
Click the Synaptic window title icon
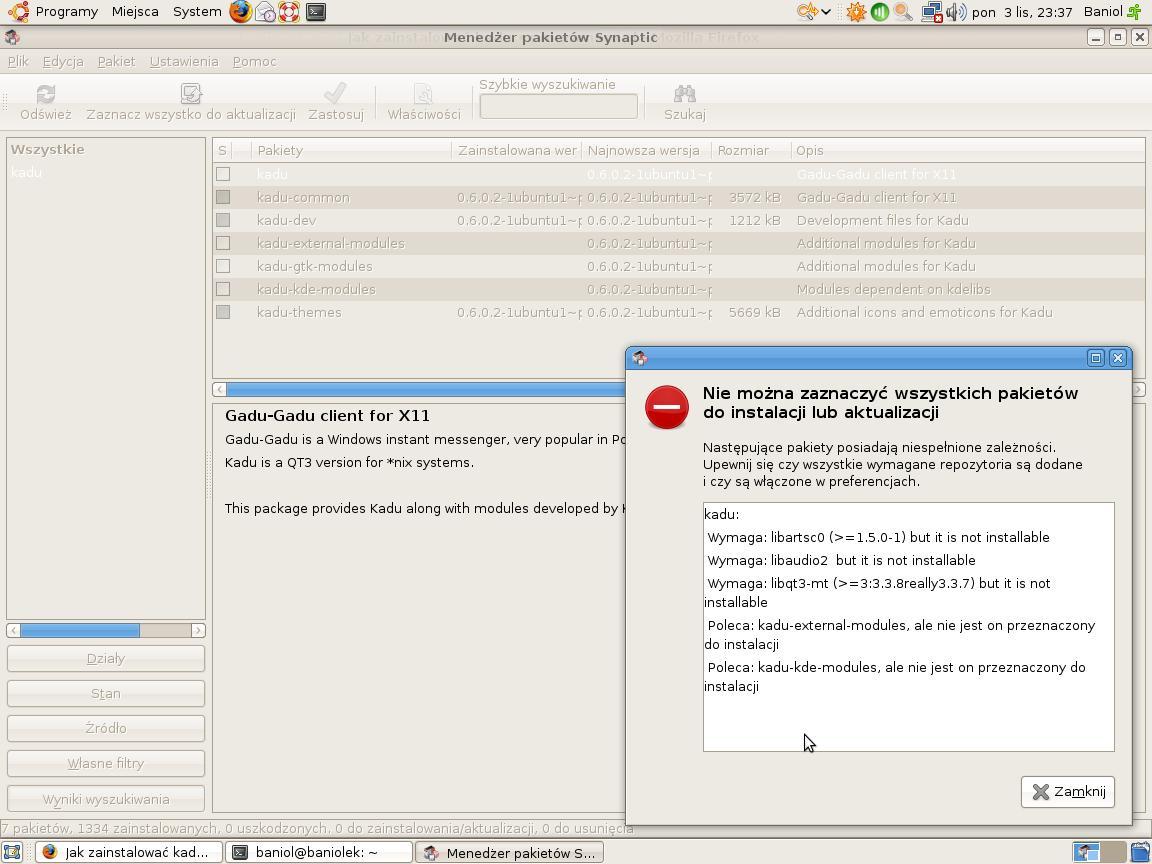tap(12, 37)
